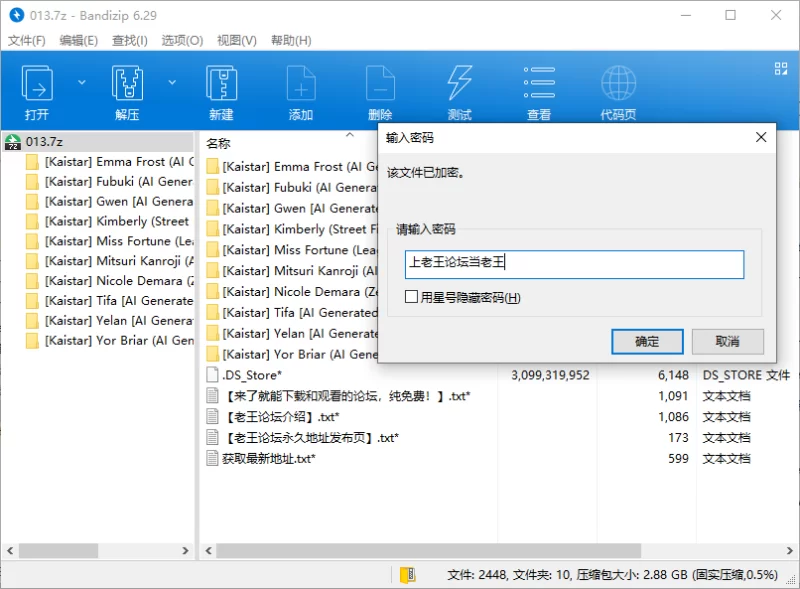Image resolution: width=800 pixels, height=589 pixels.
Task: Click folder icon of Kimberly in file list
Action: coord(212,229)
